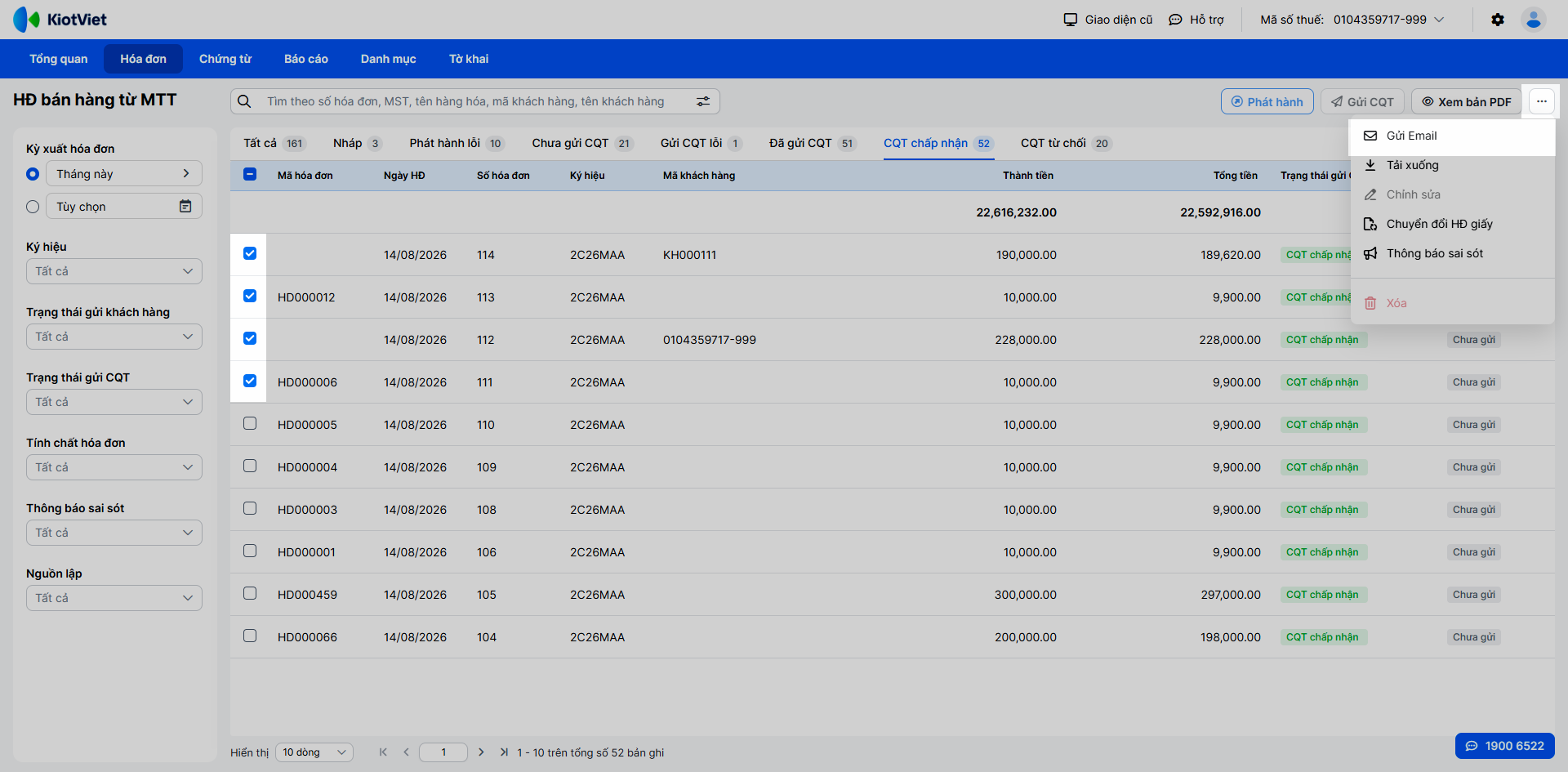Check the checkbox for invoice HD000066
This screenshot has height=772, width=1568.
point(250,636)
